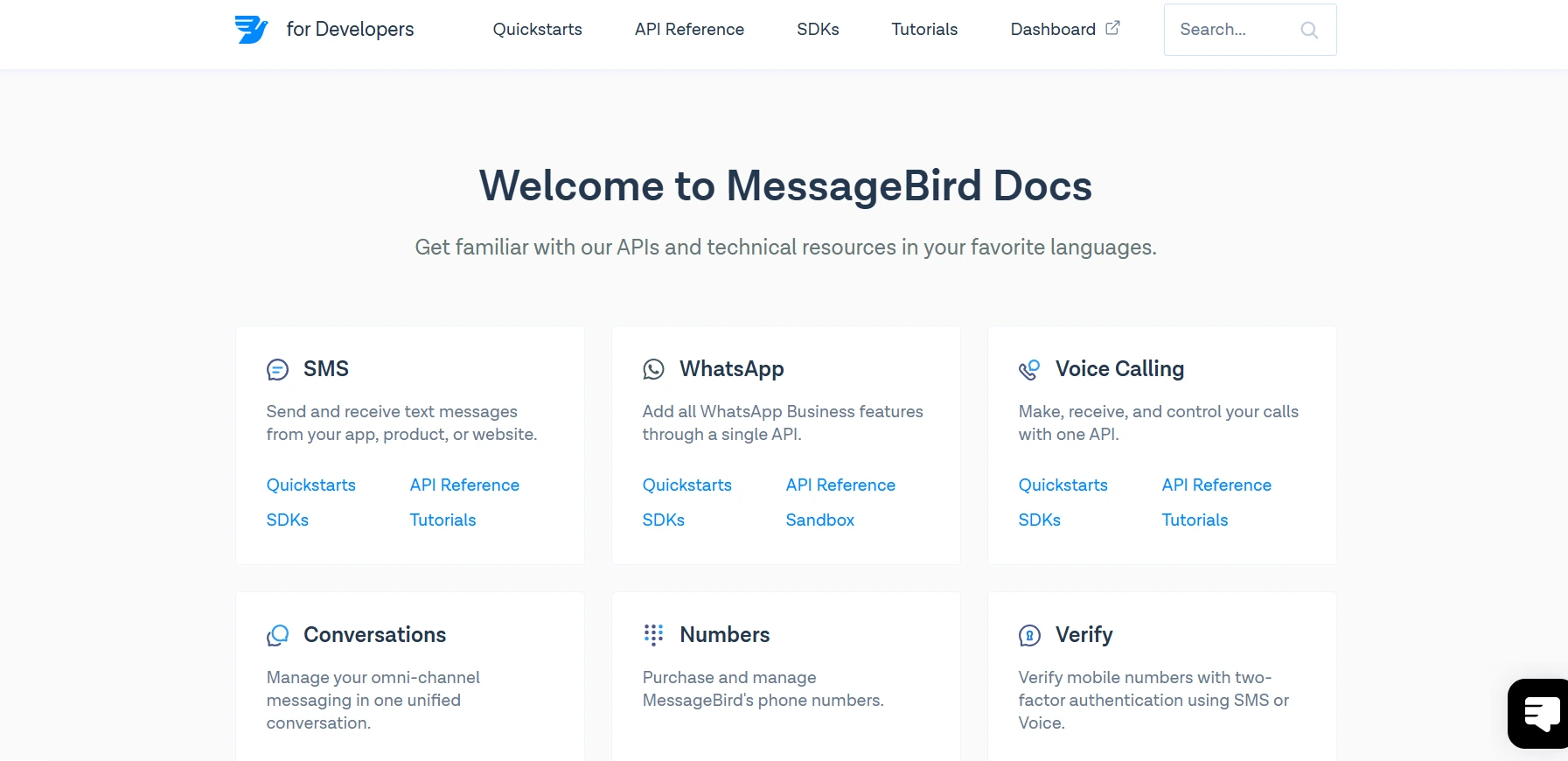Click the Voice Calling phone icon
This screenshot has height=761, width=1568.
click(1029, 369)
